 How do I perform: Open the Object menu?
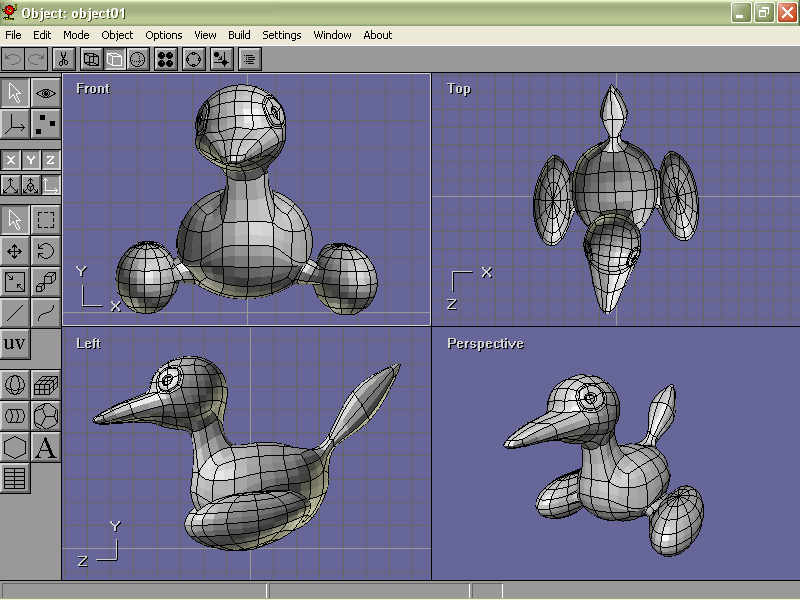click(x=117, y=35)
